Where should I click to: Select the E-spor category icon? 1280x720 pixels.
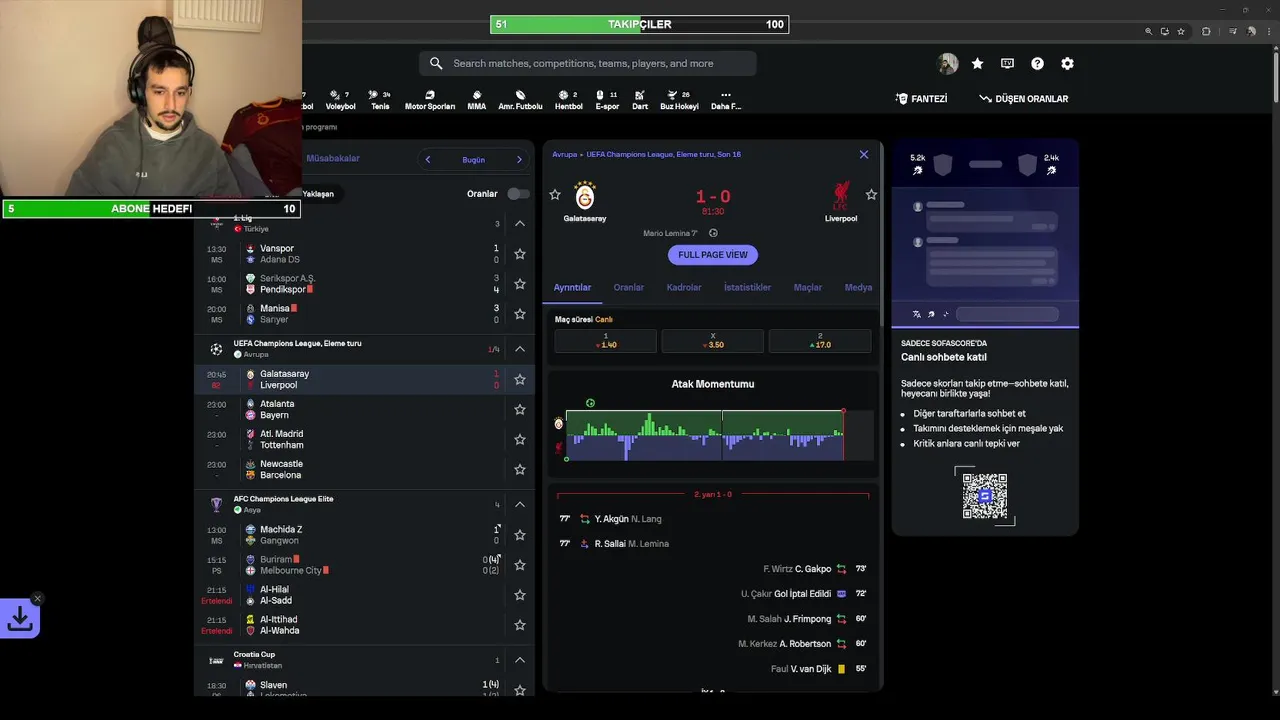[x=607, y=100]
